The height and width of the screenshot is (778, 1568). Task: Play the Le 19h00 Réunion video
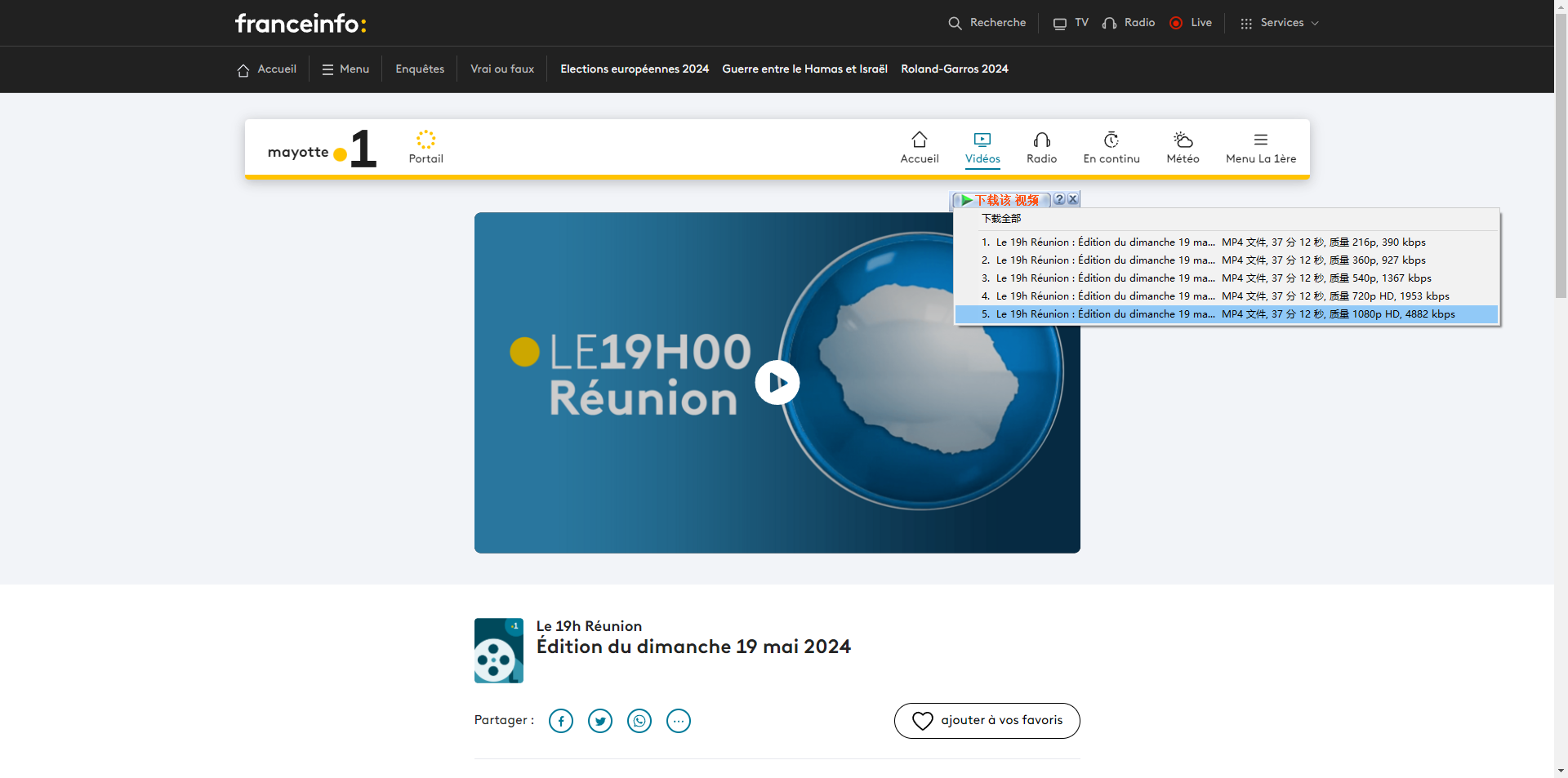(x=777, y=383)
